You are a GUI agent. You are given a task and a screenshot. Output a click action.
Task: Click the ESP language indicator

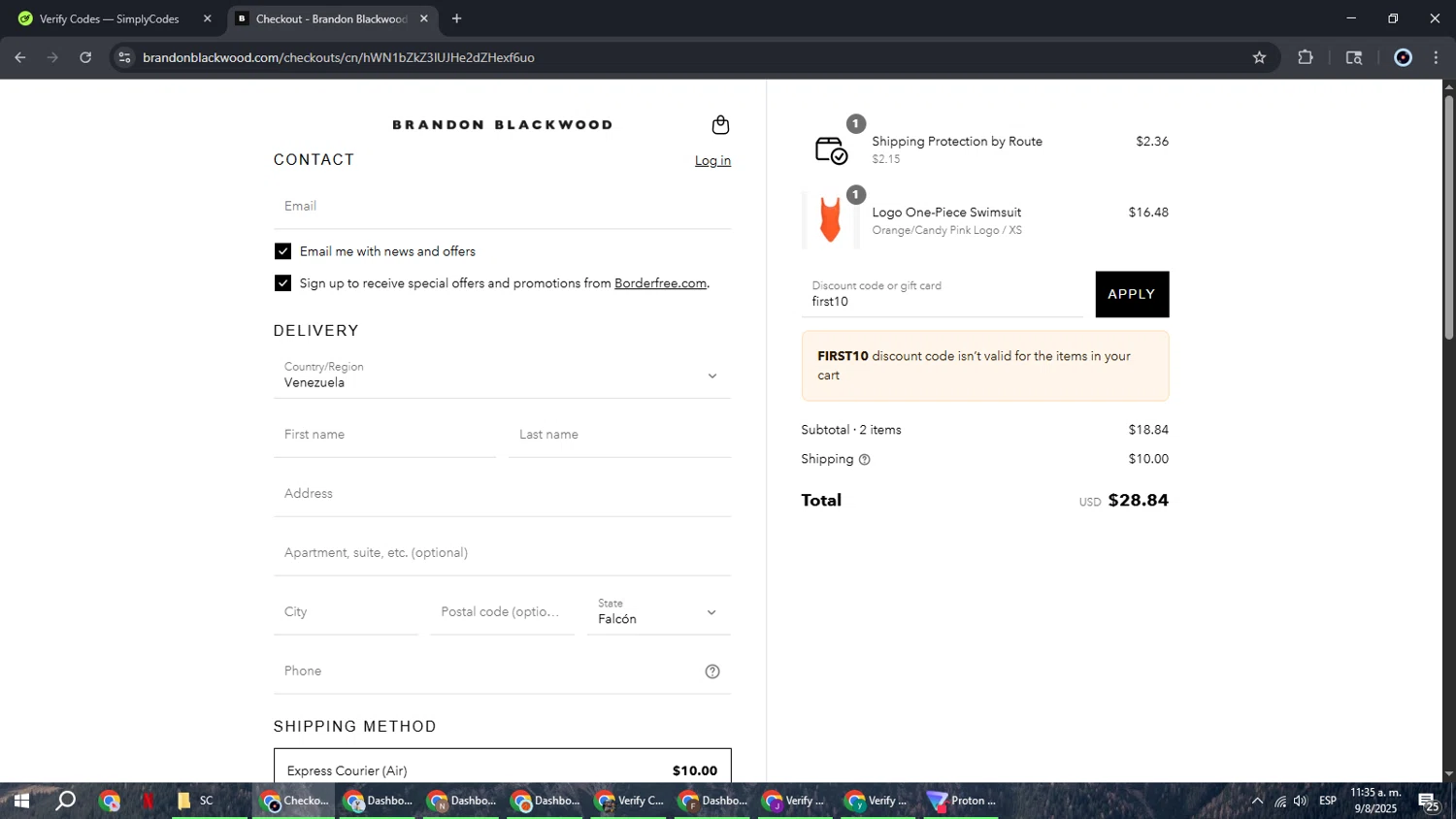point(1328,801)
